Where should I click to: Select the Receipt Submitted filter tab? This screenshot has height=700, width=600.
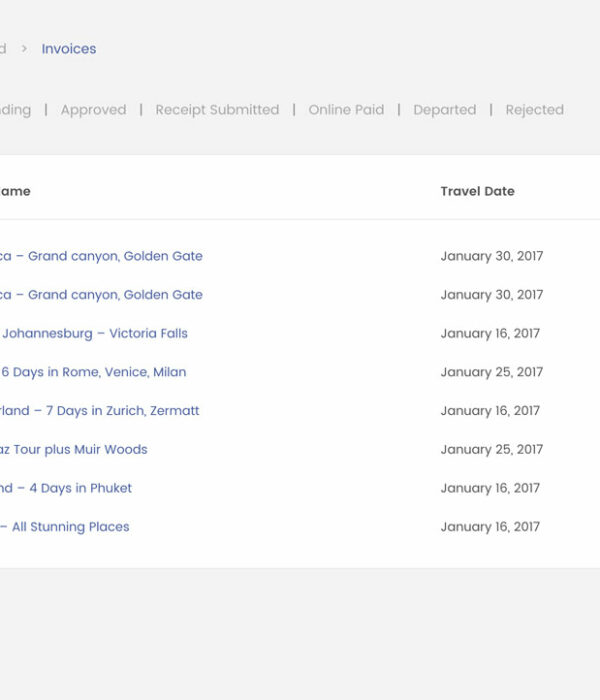point(217,110)
